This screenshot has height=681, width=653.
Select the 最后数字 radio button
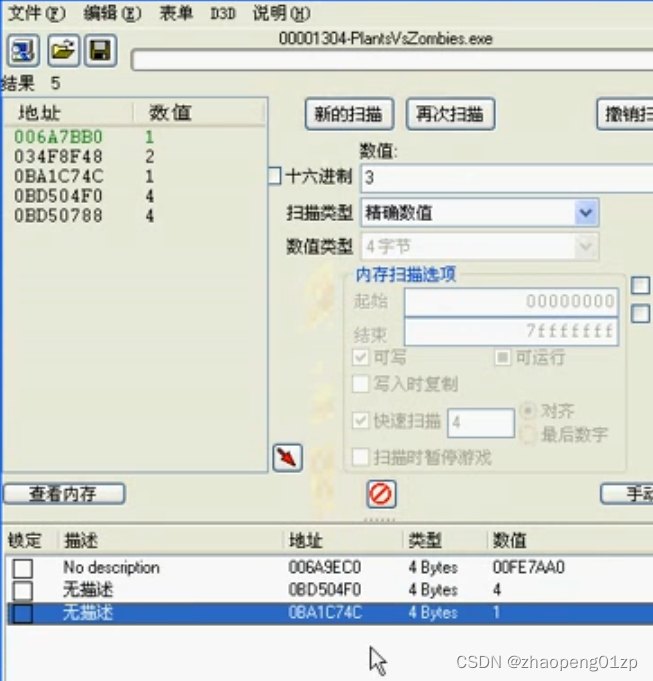(528, 435)
